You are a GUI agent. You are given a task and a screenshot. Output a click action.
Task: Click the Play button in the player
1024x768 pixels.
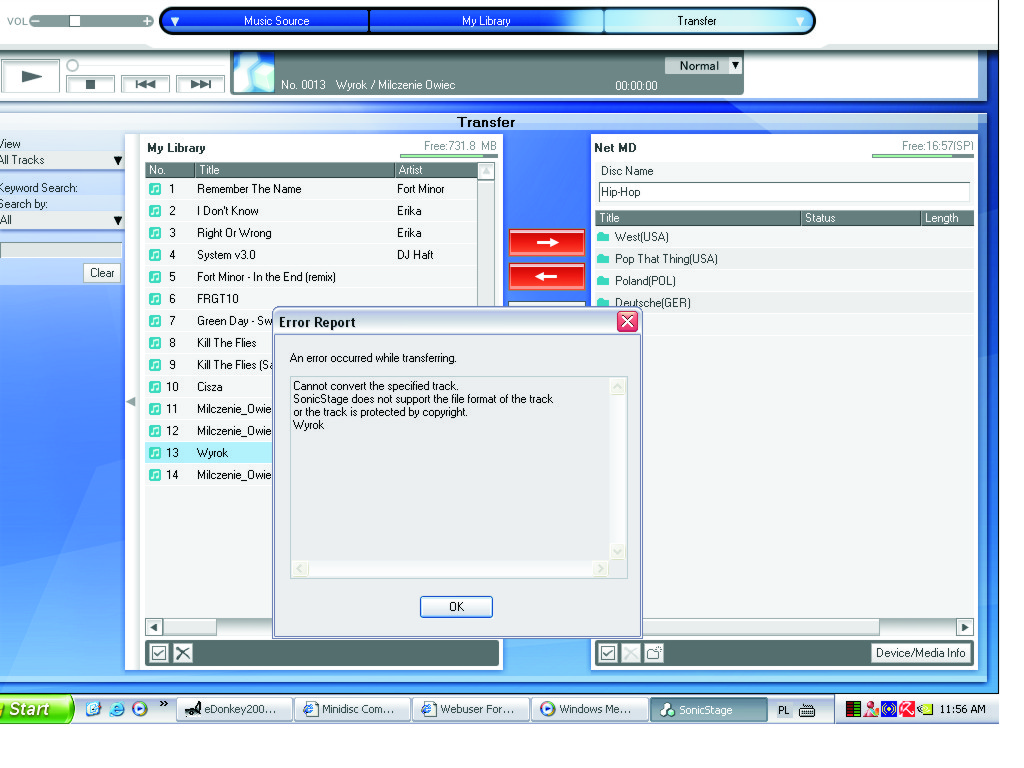click(x=30, y=76)
